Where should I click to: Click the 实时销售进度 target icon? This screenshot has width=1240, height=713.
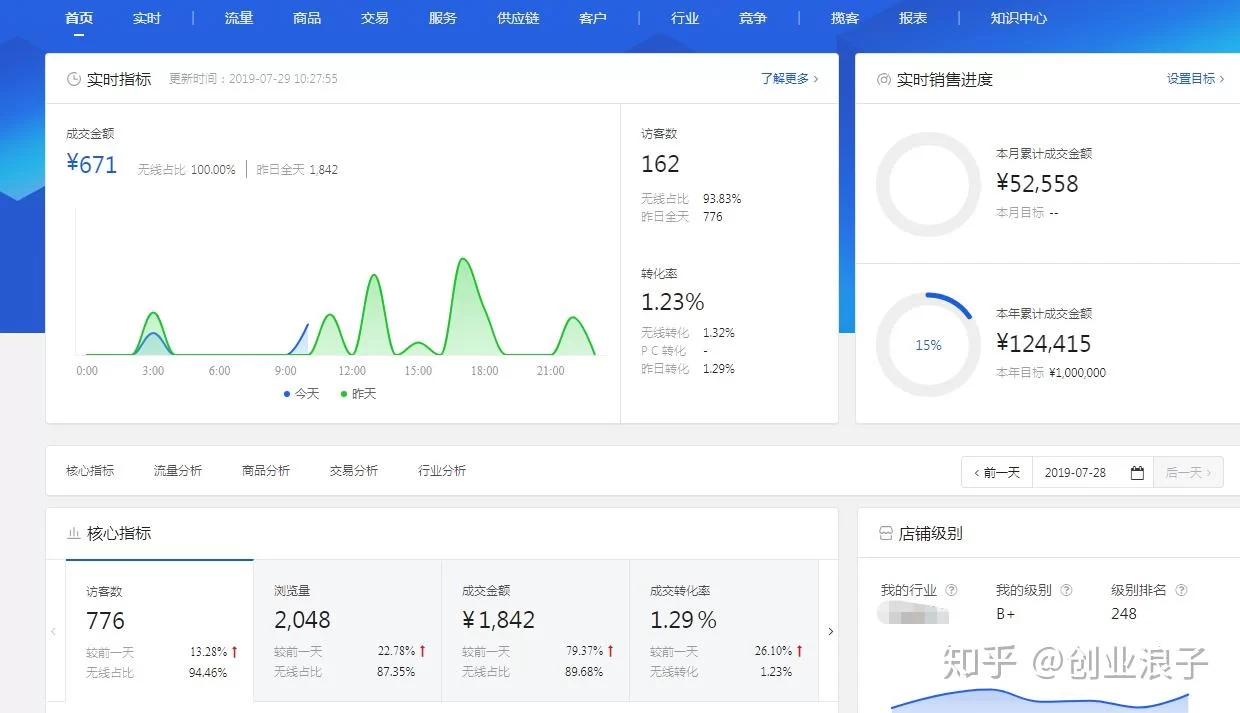tap(883, 79)
